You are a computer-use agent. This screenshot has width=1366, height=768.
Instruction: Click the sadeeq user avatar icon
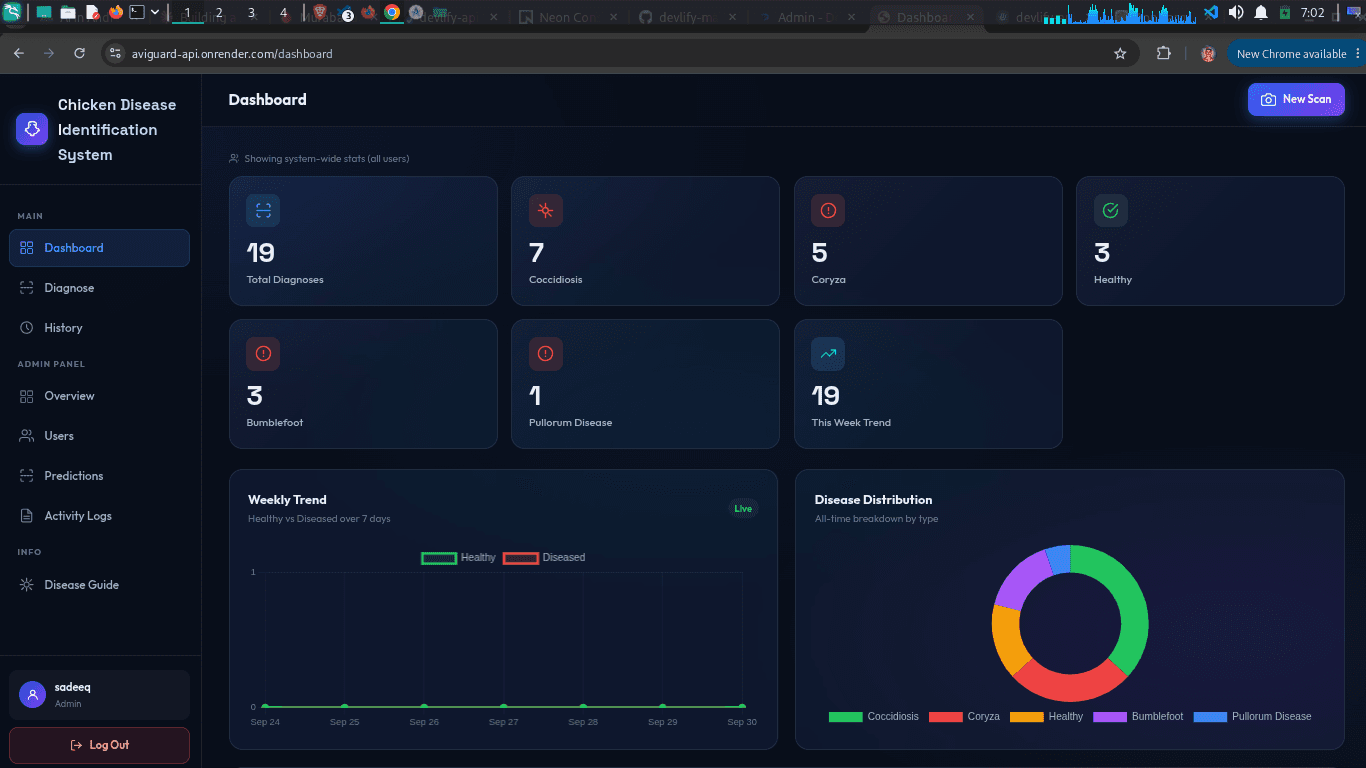(x=32, y=695)
